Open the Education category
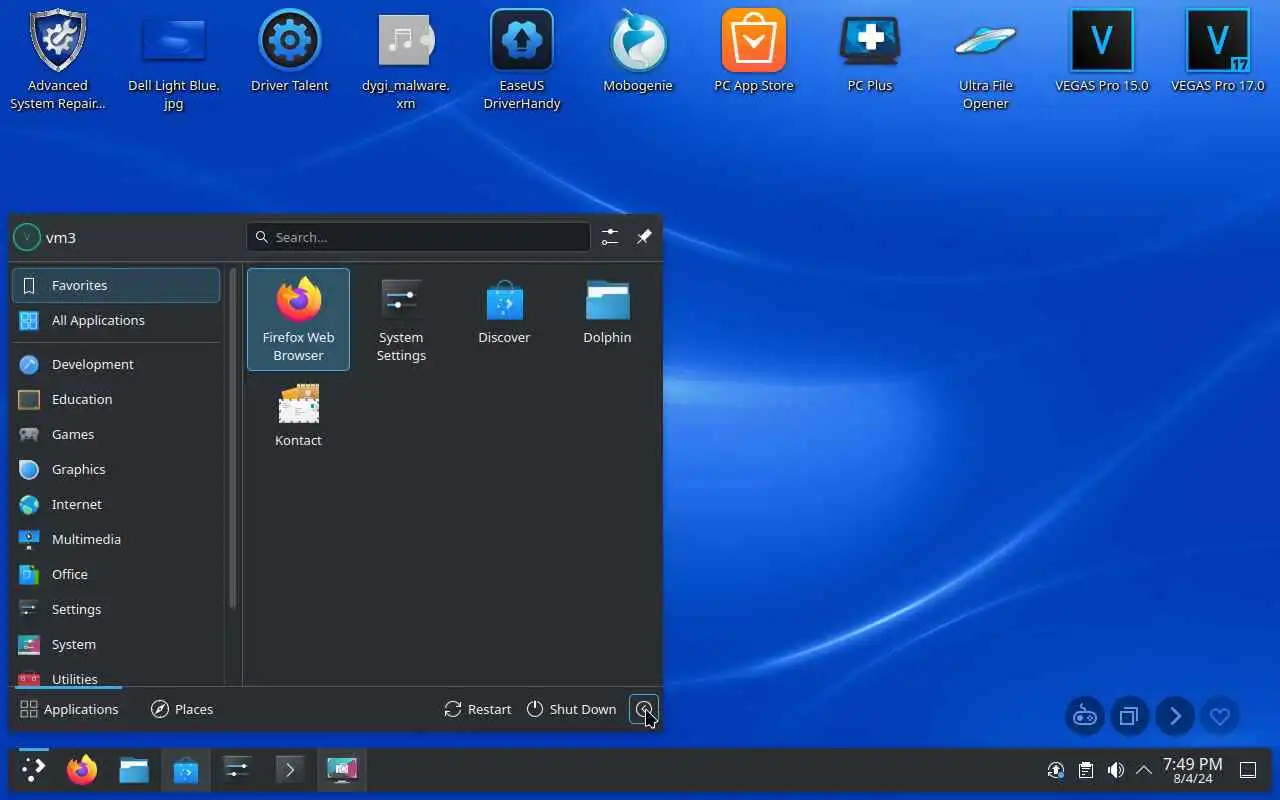 (x=116, y=399)
